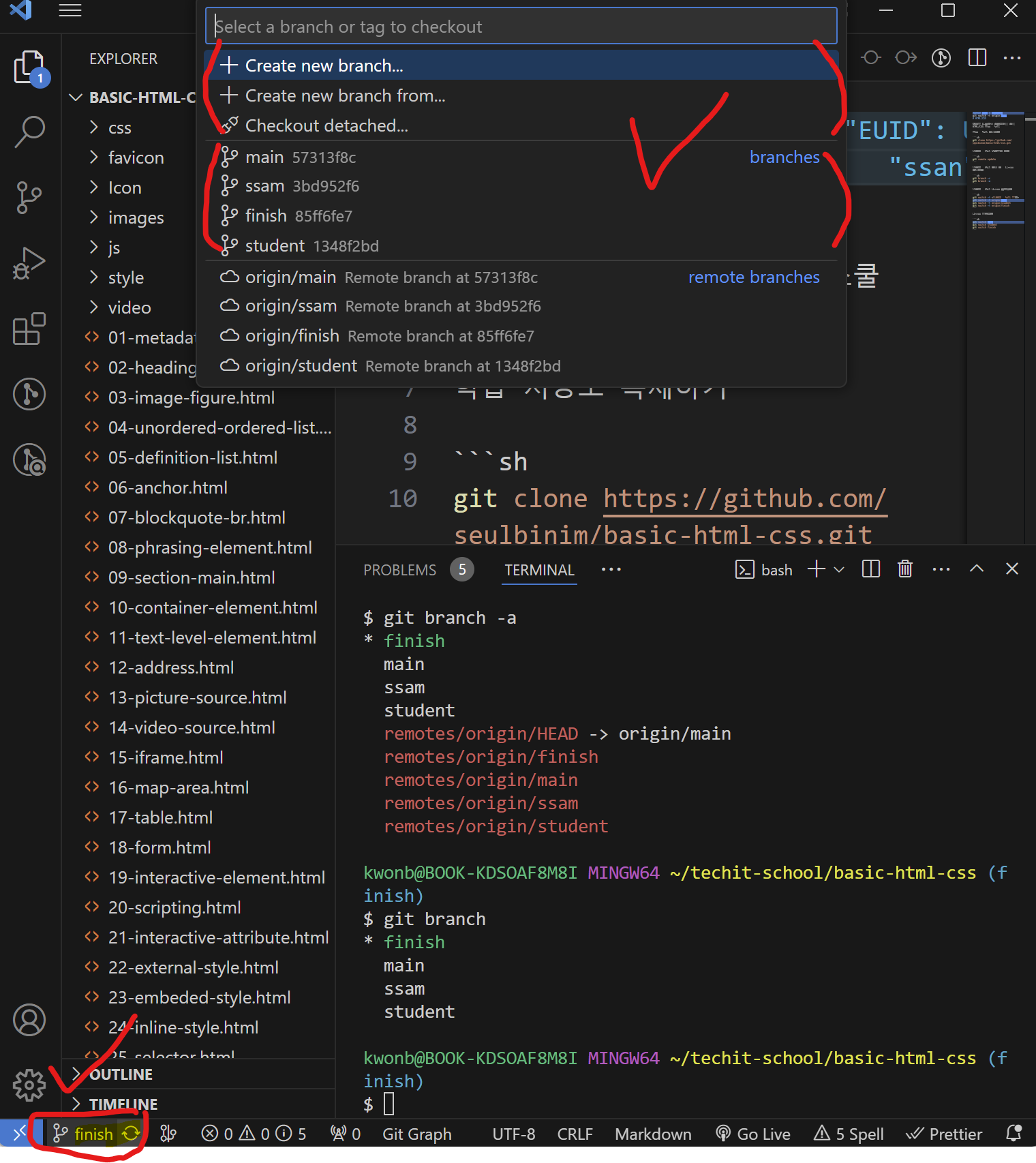Click the finish branch indicator in status bar

(x=83, y=1134)
